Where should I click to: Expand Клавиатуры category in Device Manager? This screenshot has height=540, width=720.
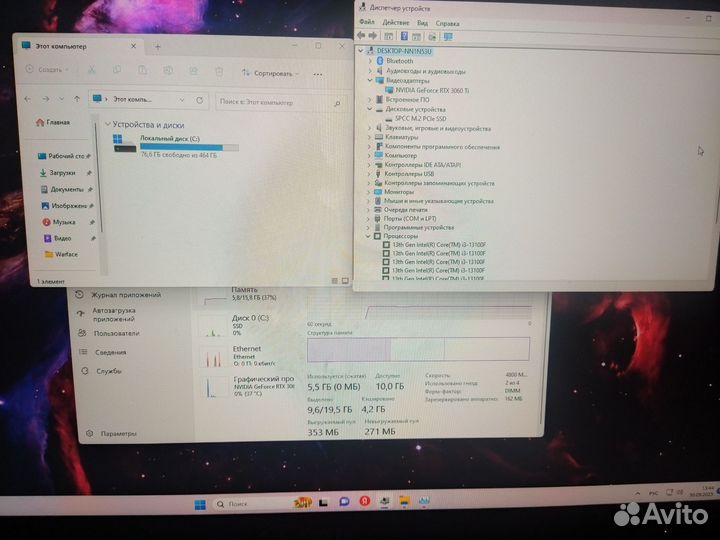(x=369, y=137)
